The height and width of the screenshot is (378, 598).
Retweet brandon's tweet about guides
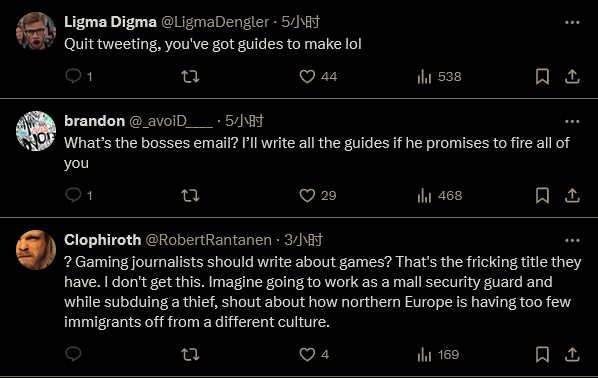pos(190,195)
